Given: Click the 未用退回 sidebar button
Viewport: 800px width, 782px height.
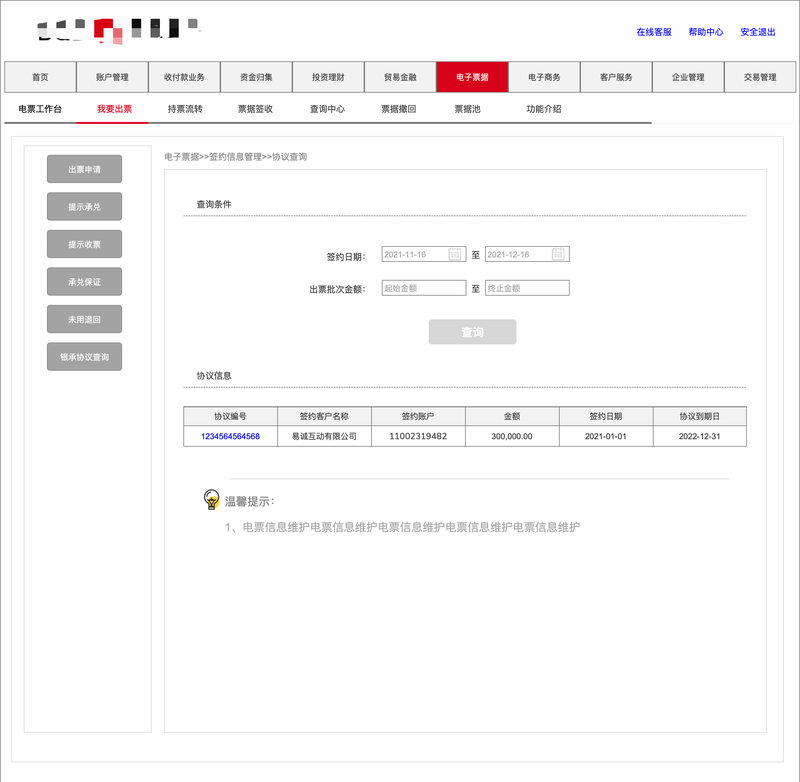Looking at the screenshot, I should 85,319.
